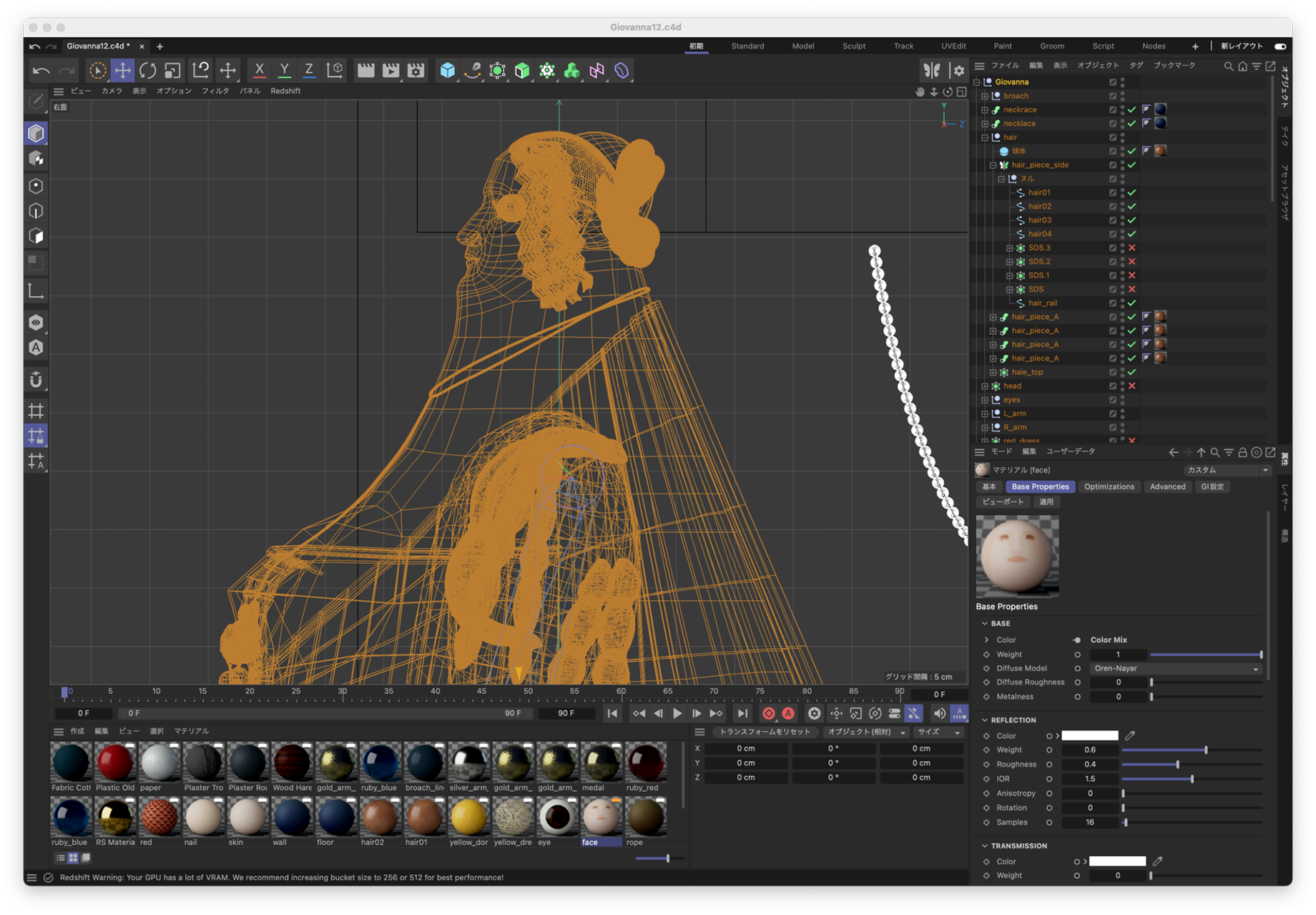Screen dimensions: 1316x915
Task: Select the Rotate tool
Action: click(x=148, y=70)
